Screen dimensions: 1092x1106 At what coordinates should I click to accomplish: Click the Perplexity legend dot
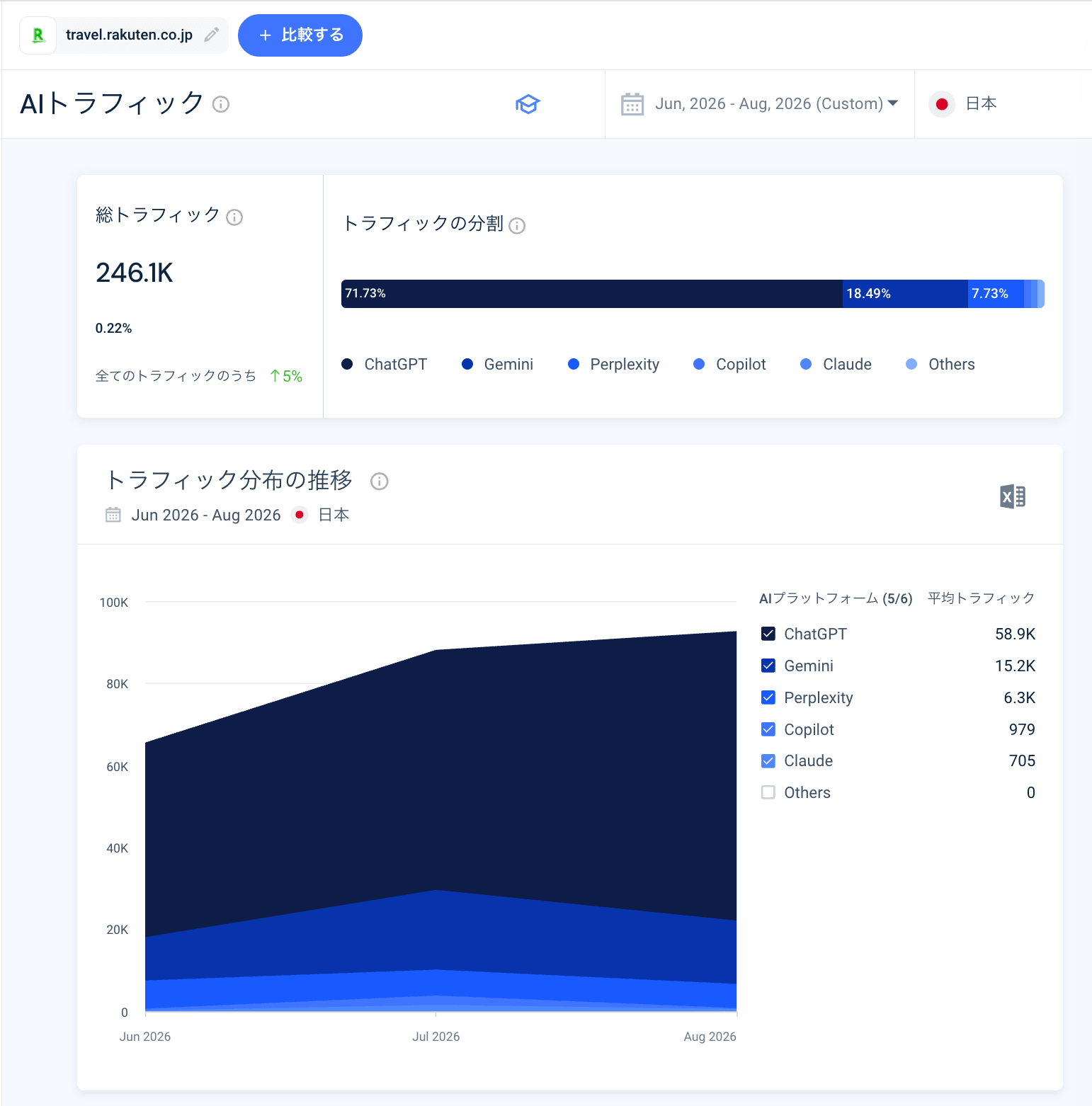point(574,364)
